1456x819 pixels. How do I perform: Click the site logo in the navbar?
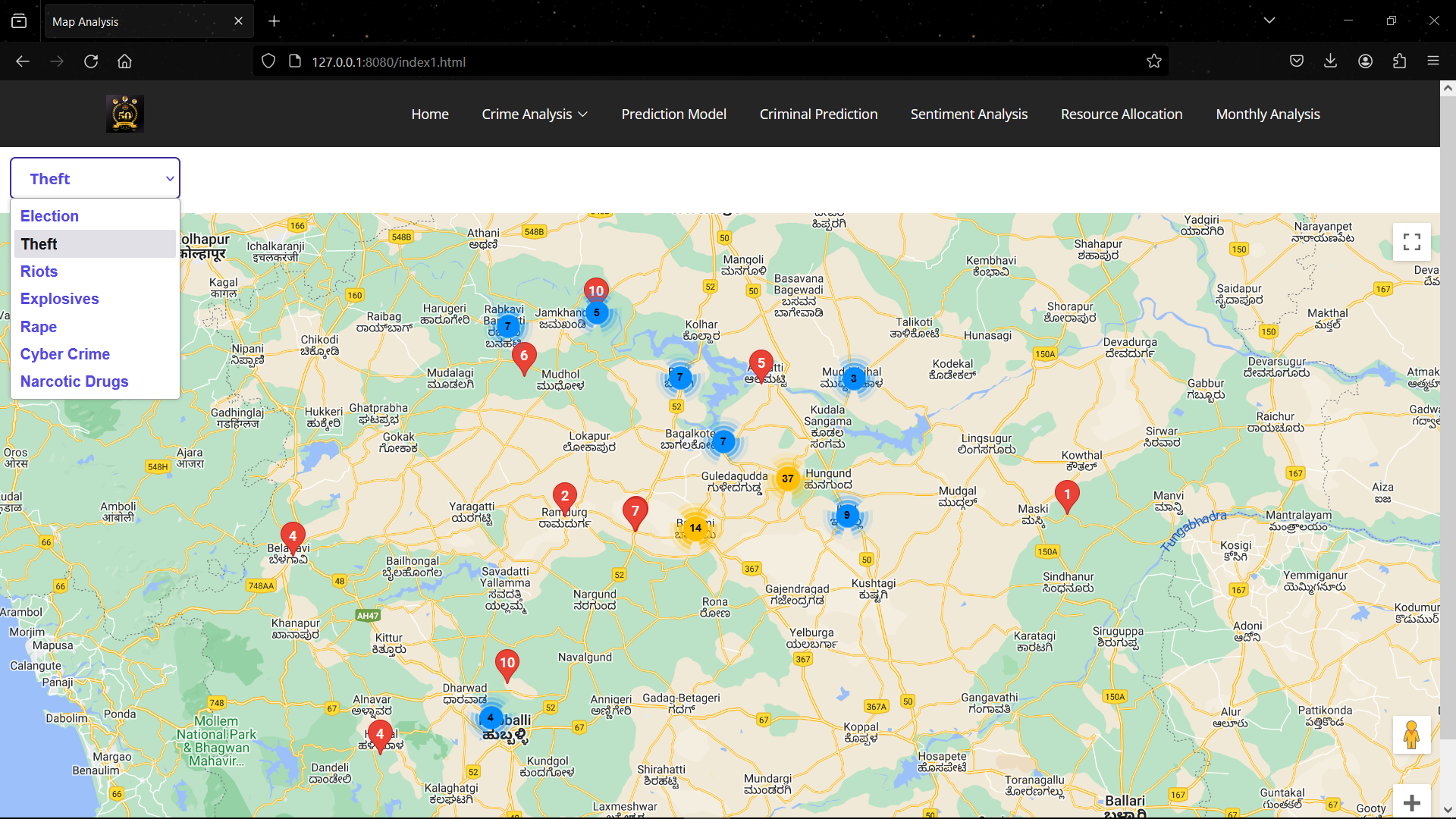pos(125,114)
